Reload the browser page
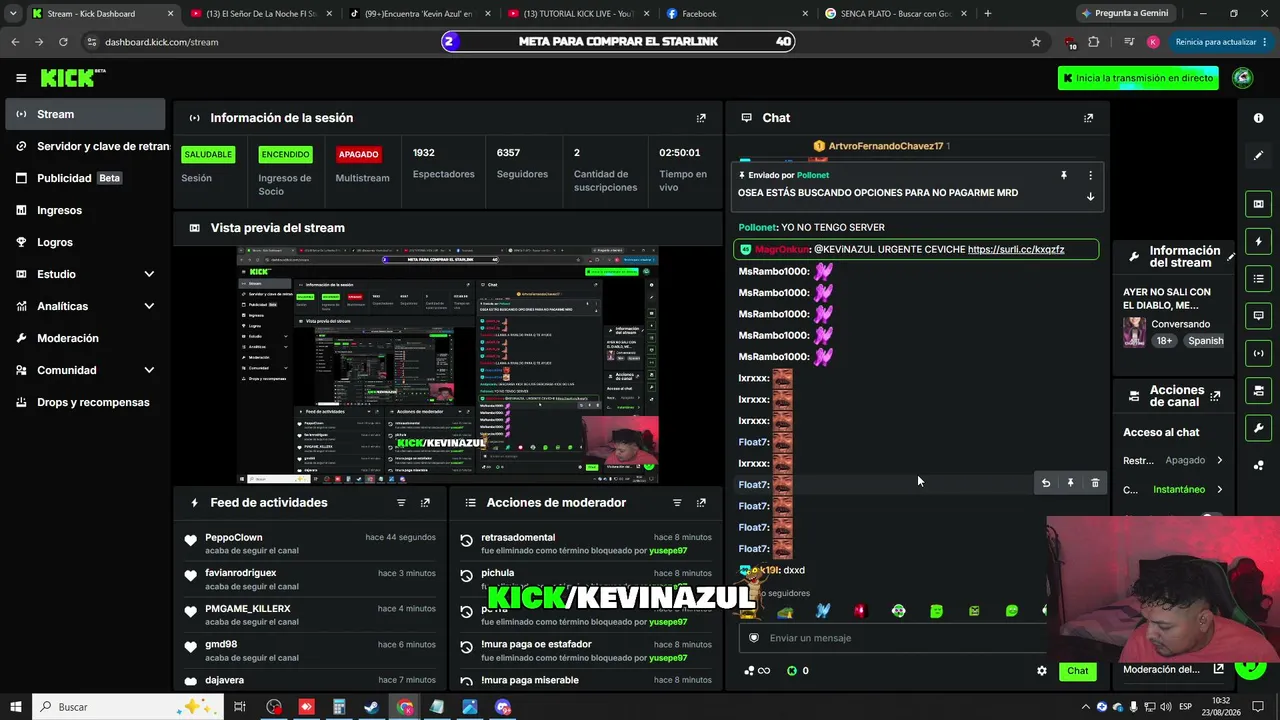 pyautogui.click(x=63, y=42)
